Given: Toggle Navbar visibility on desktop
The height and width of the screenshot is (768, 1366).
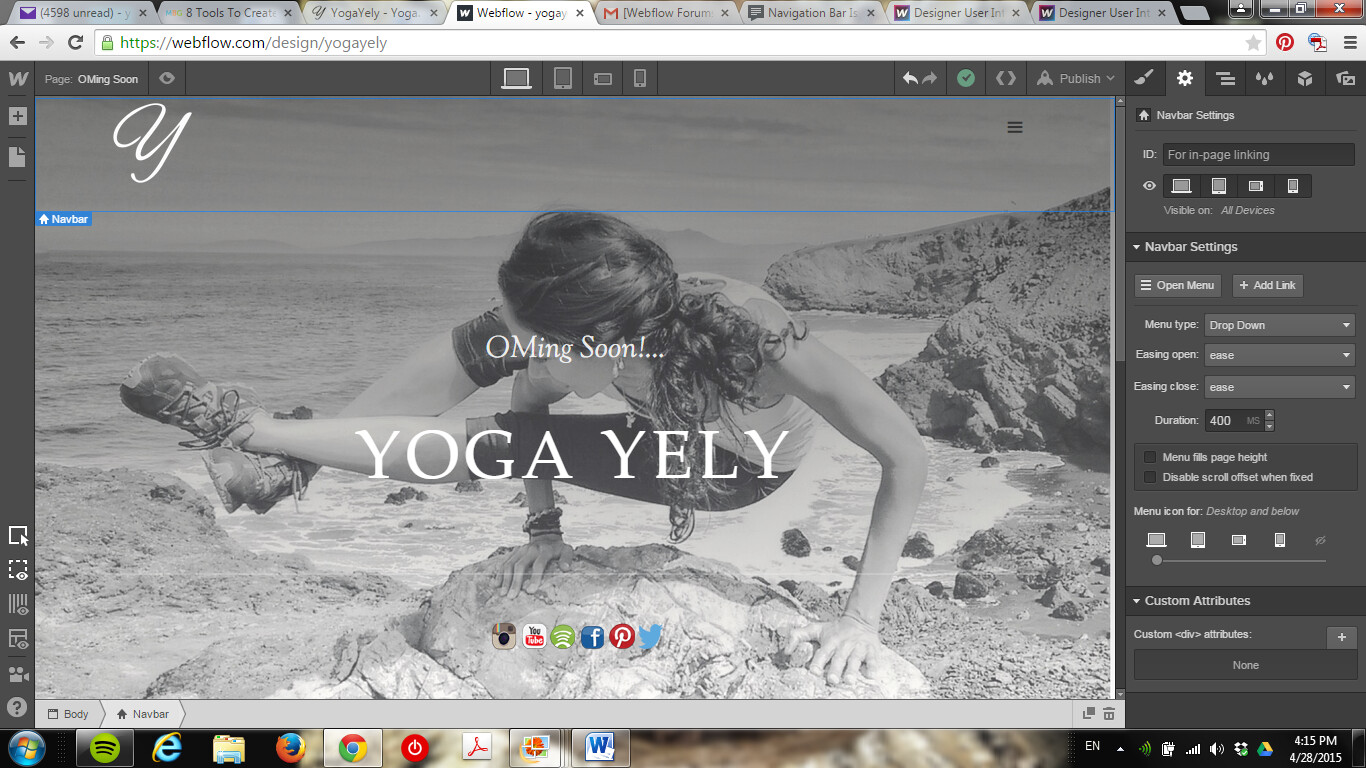Looking at the screenshot, I should coord(1181,186).
